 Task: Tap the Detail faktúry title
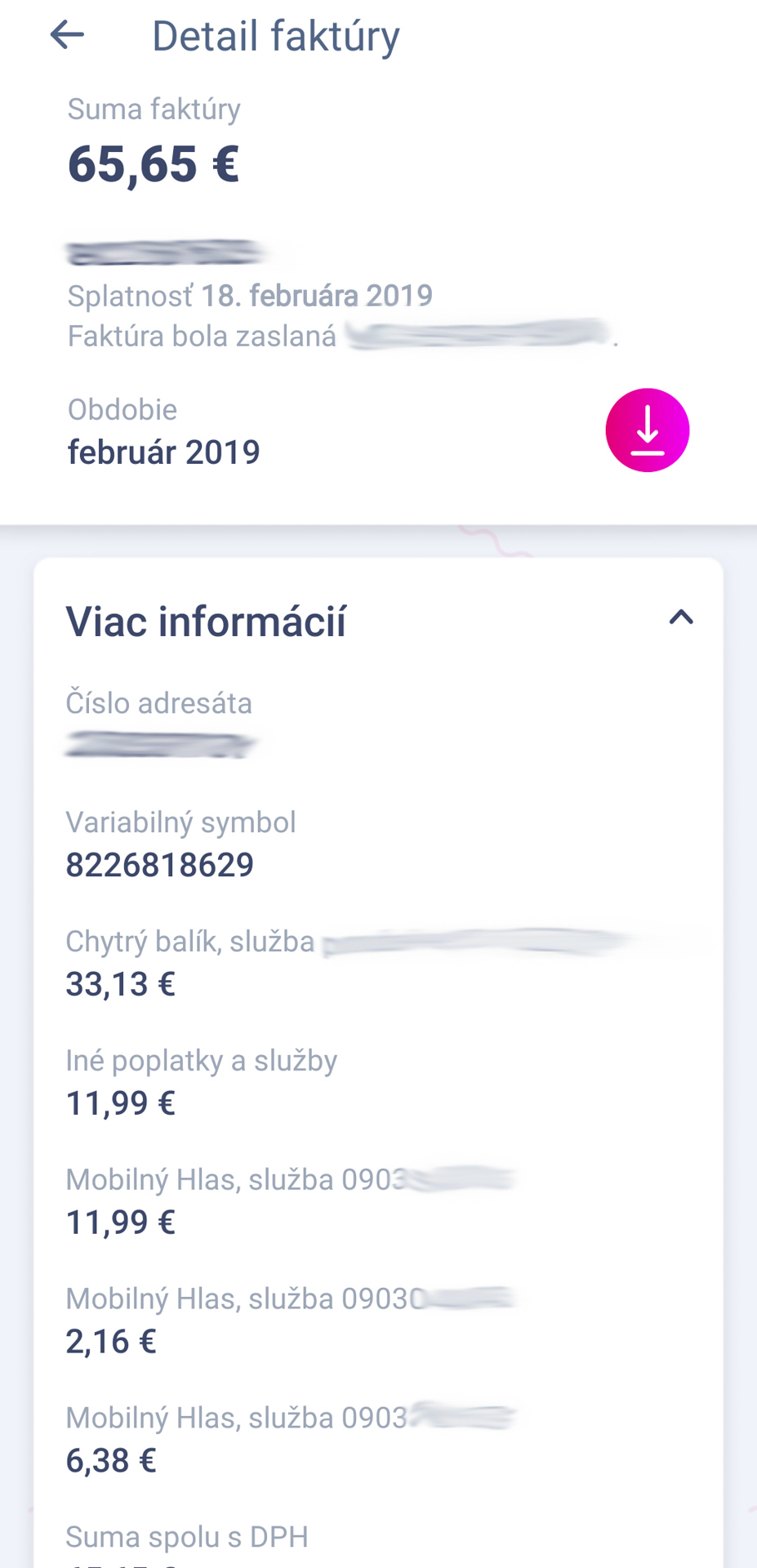click(x=276, y=36)
